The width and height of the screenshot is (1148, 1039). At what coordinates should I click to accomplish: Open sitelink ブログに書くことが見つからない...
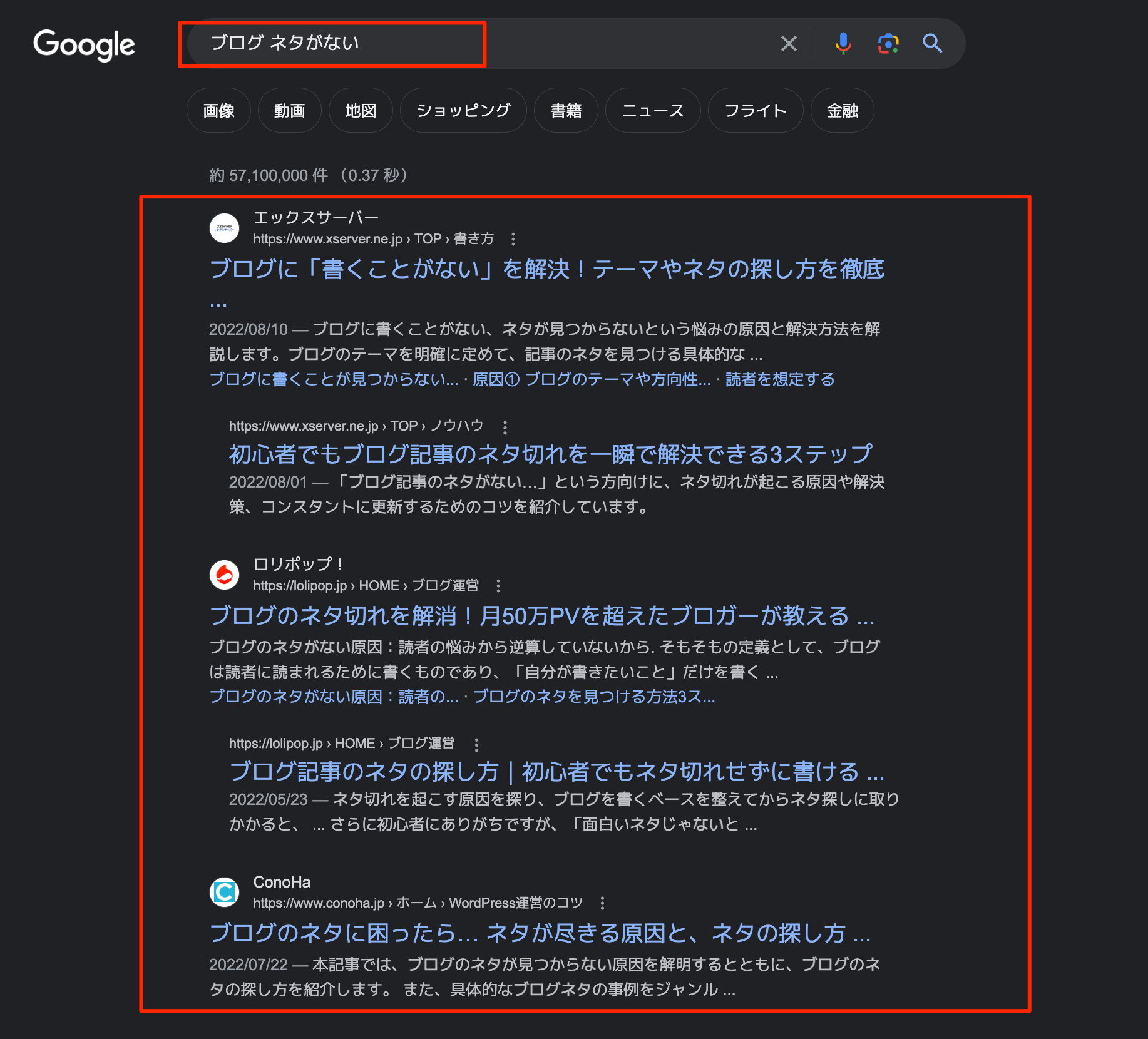pyautogui.click(x=334, y=379)
